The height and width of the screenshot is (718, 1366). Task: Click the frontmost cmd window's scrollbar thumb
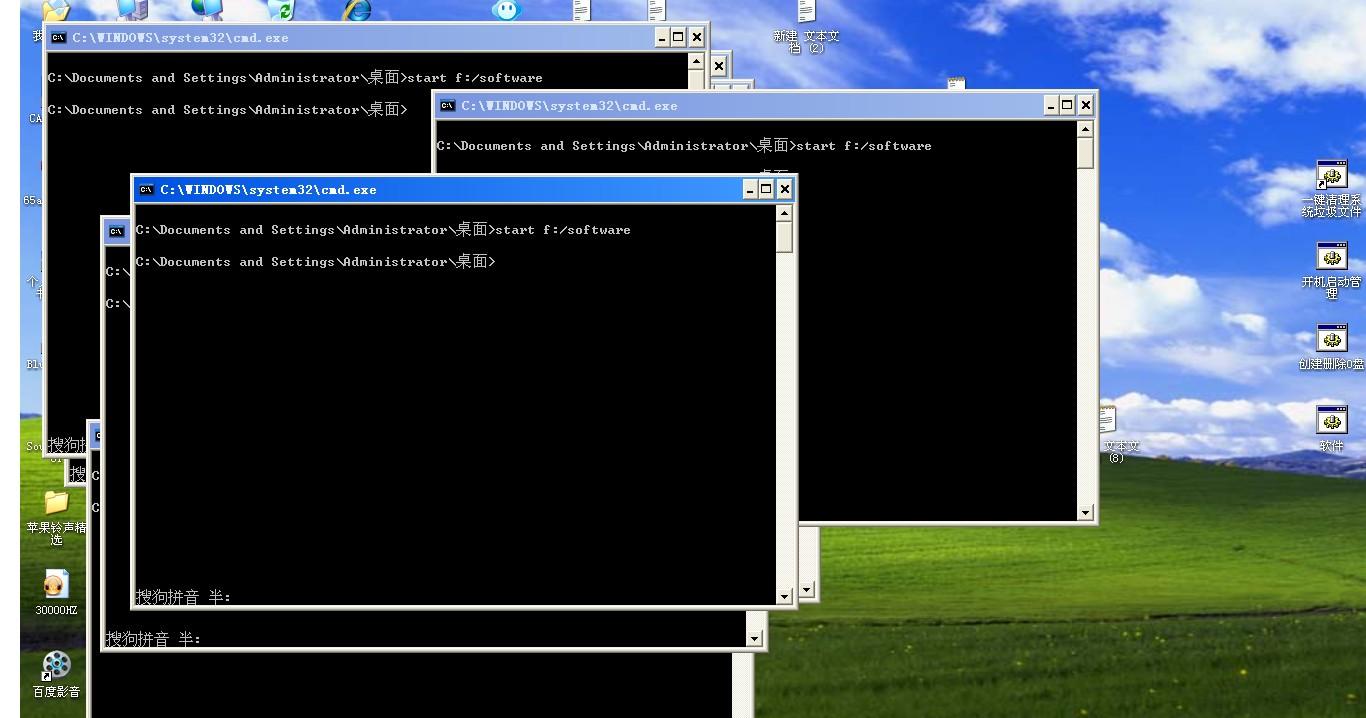(784, 237)
